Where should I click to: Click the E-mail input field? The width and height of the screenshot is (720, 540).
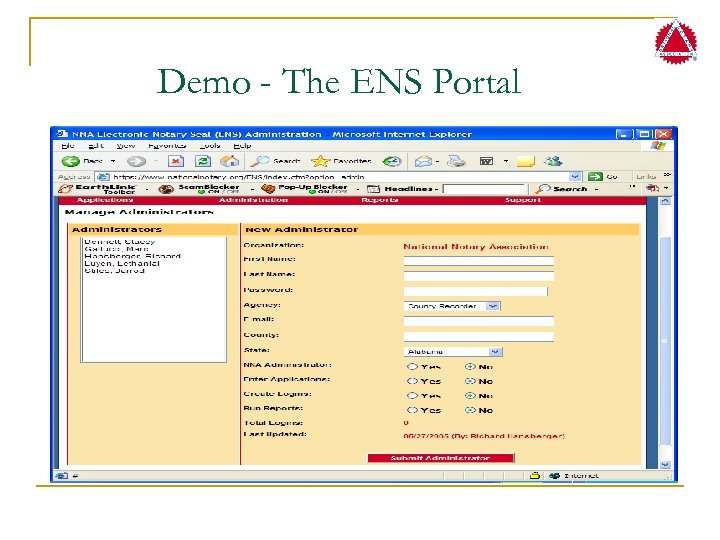[x=478, y=321]
